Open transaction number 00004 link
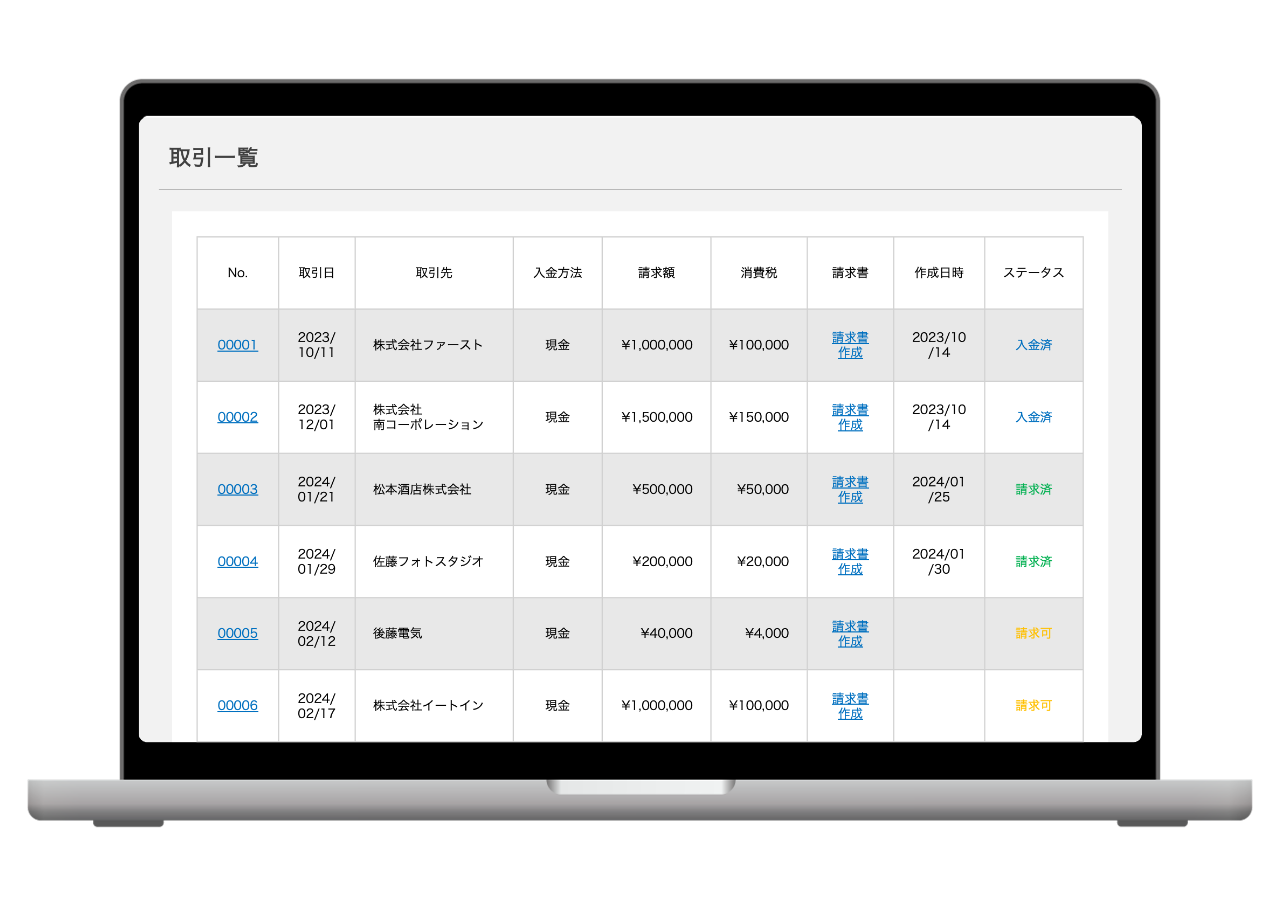The width and height of the screenshot is (1280, 900). tap(237, 561)
